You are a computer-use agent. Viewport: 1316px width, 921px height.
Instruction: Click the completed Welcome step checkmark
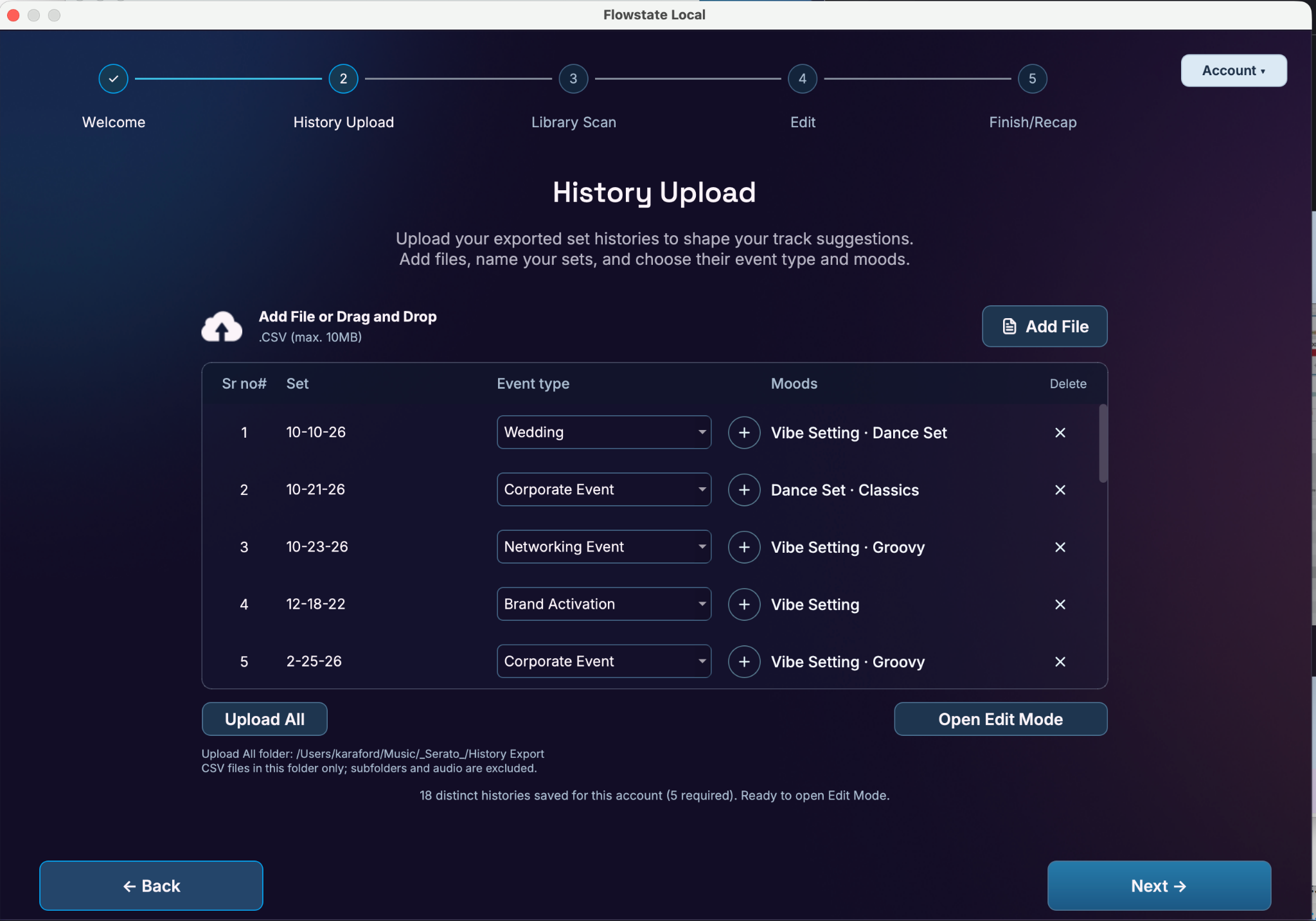tap(114, 78)
